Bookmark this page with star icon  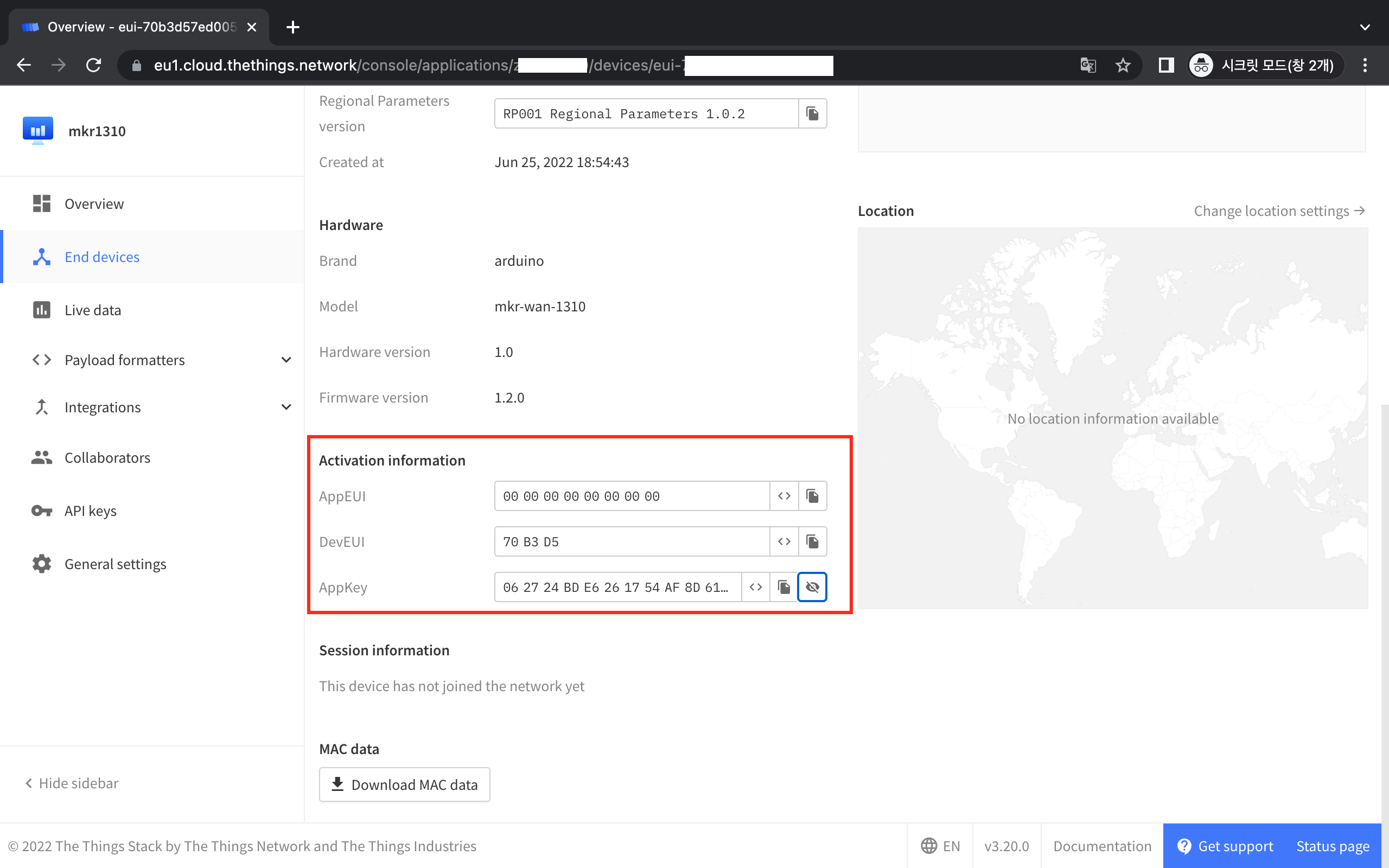point(1123,65)
